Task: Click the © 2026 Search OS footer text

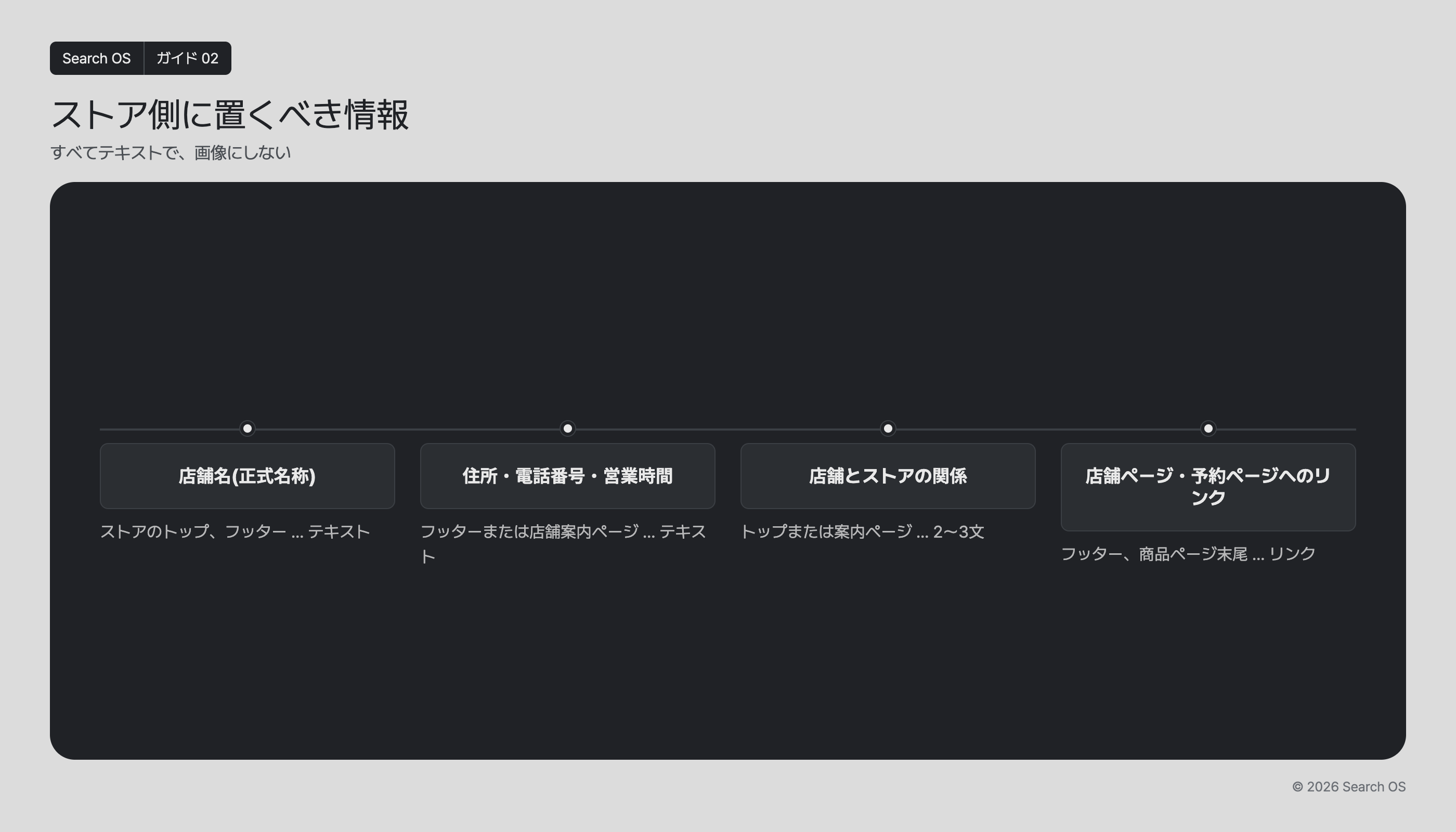Action: click(x=1348, y=787)
